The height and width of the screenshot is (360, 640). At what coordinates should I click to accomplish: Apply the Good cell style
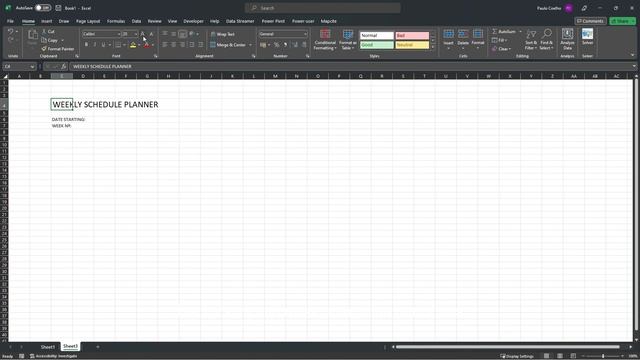point(376,45)
